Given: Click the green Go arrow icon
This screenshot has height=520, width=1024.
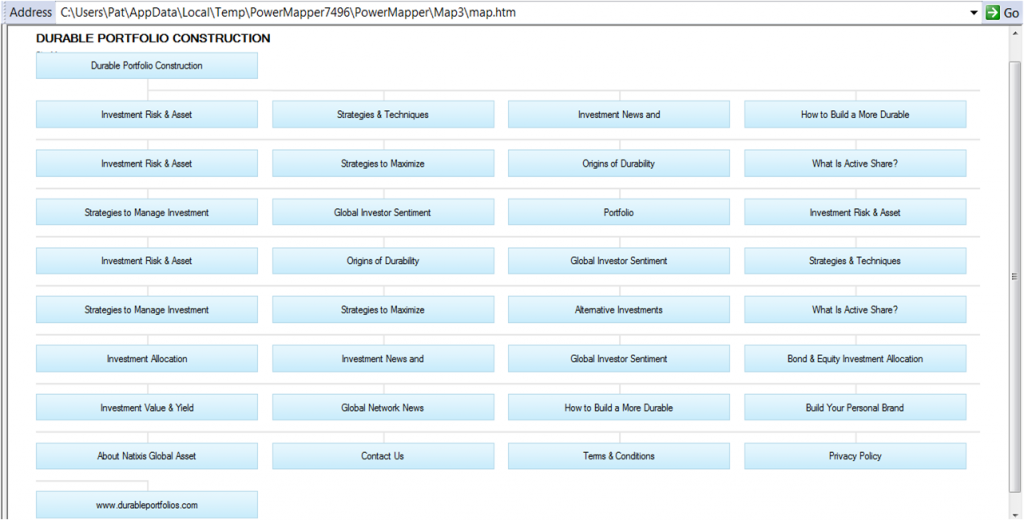Looking at the screenshot, I should (x=993, y=12).
